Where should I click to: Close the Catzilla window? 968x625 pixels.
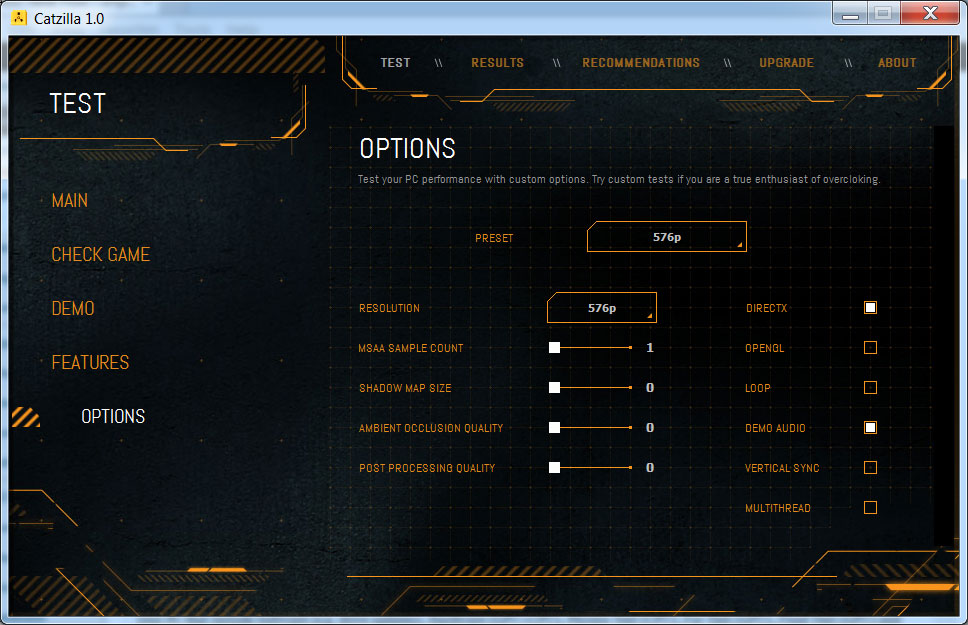click(930, 14)
